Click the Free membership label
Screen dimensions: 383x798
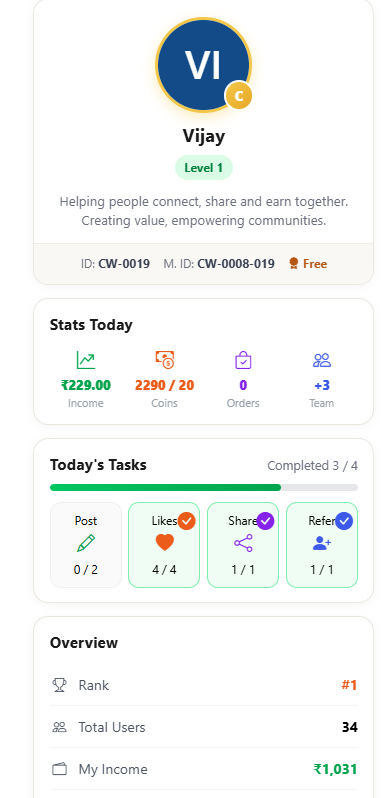point(308,264)
